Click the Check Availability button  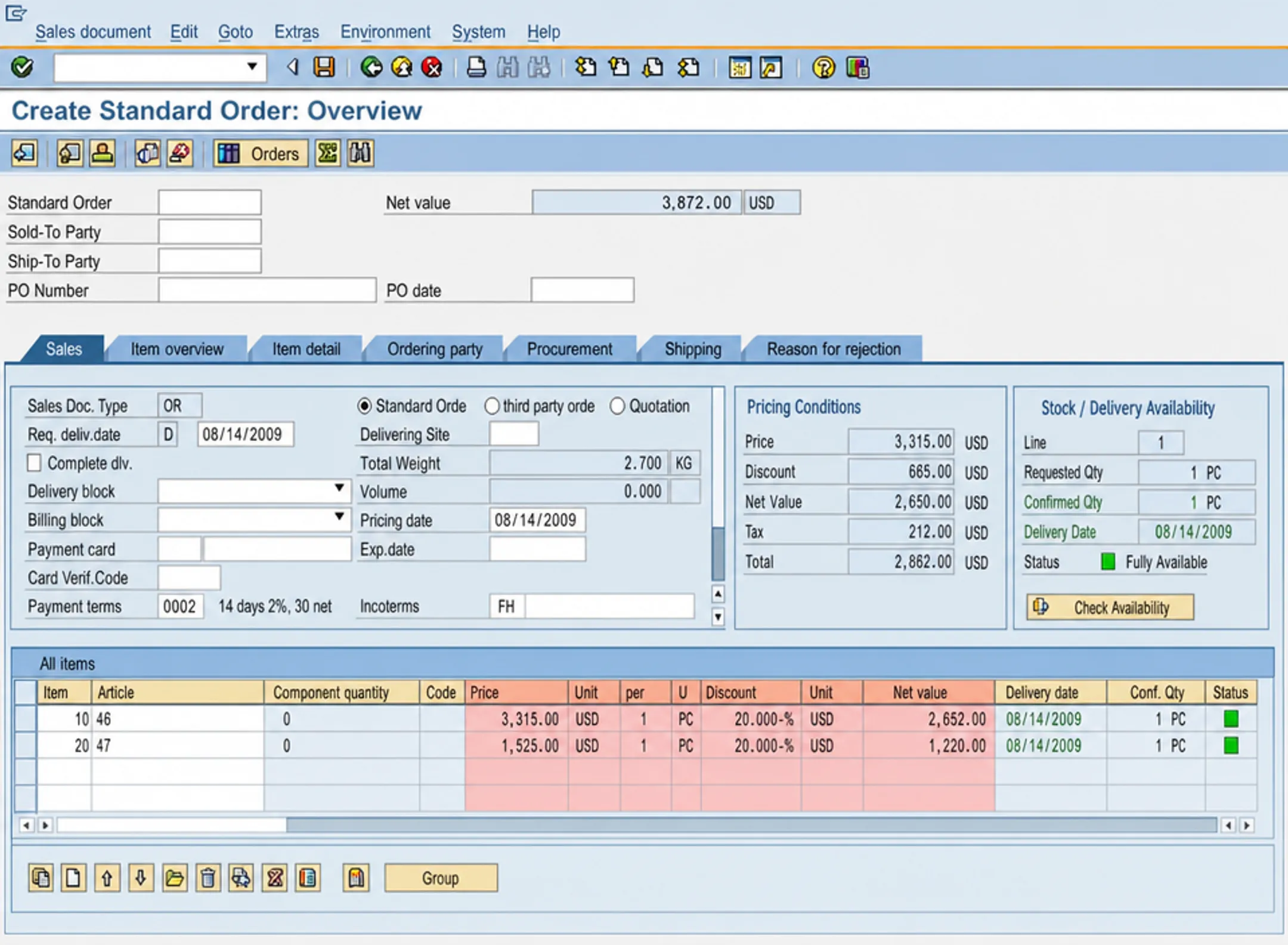point(1110,607)
